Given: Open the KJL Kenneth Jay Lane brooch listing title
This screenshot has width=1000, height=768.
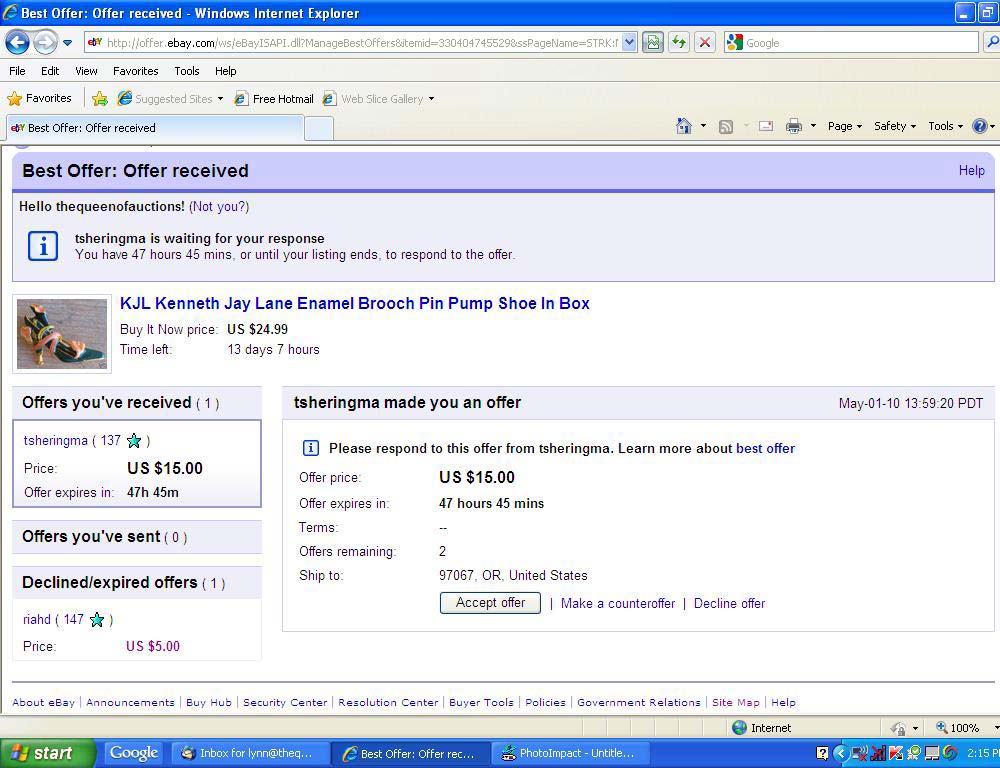Looking at the screenshot, I should [355, 303].
